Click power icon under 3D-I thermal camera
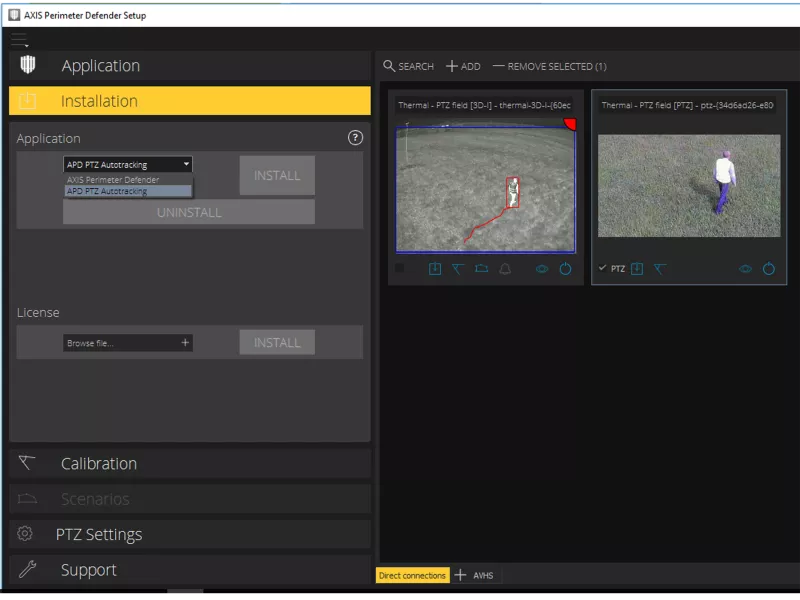Screen dimensions: 800x600 (565, 269)
